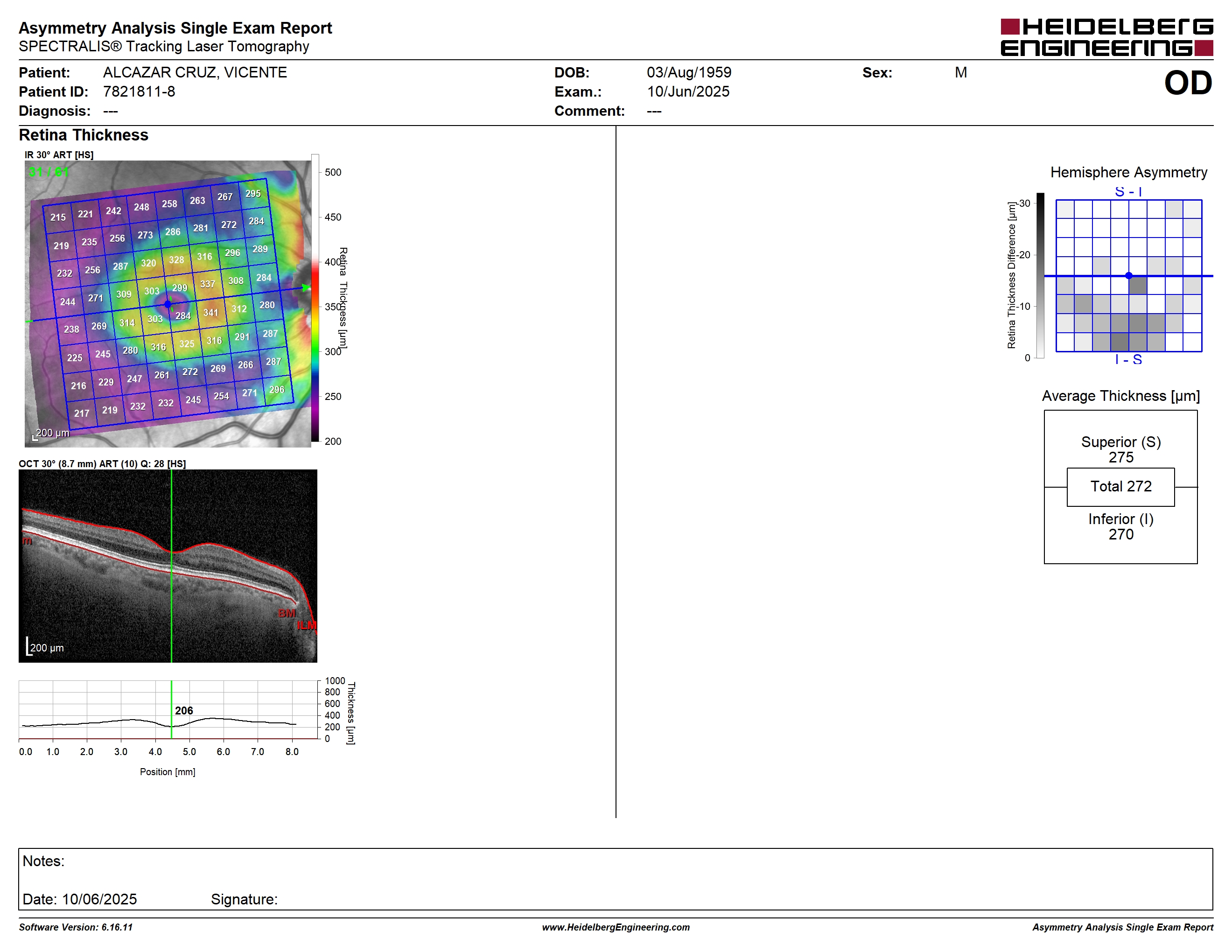The image size is (1232, 952).
Task: Click the red ILM layer label on the B-scan
Action: click(307, 625)
